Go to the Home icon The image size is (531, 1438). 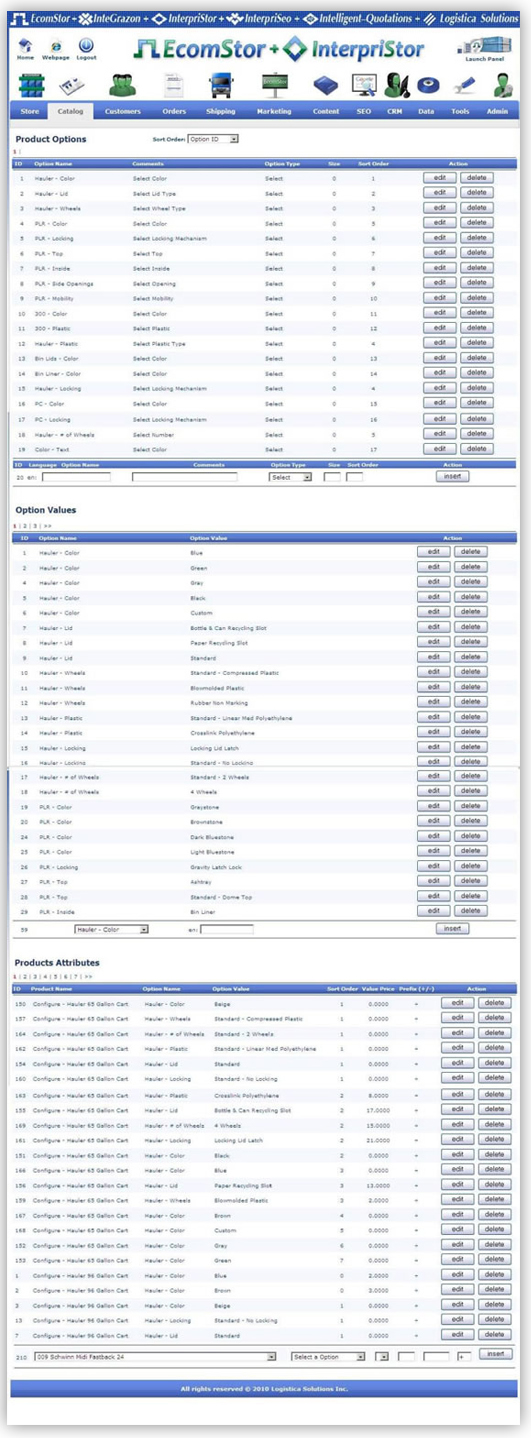coord(25,44)
